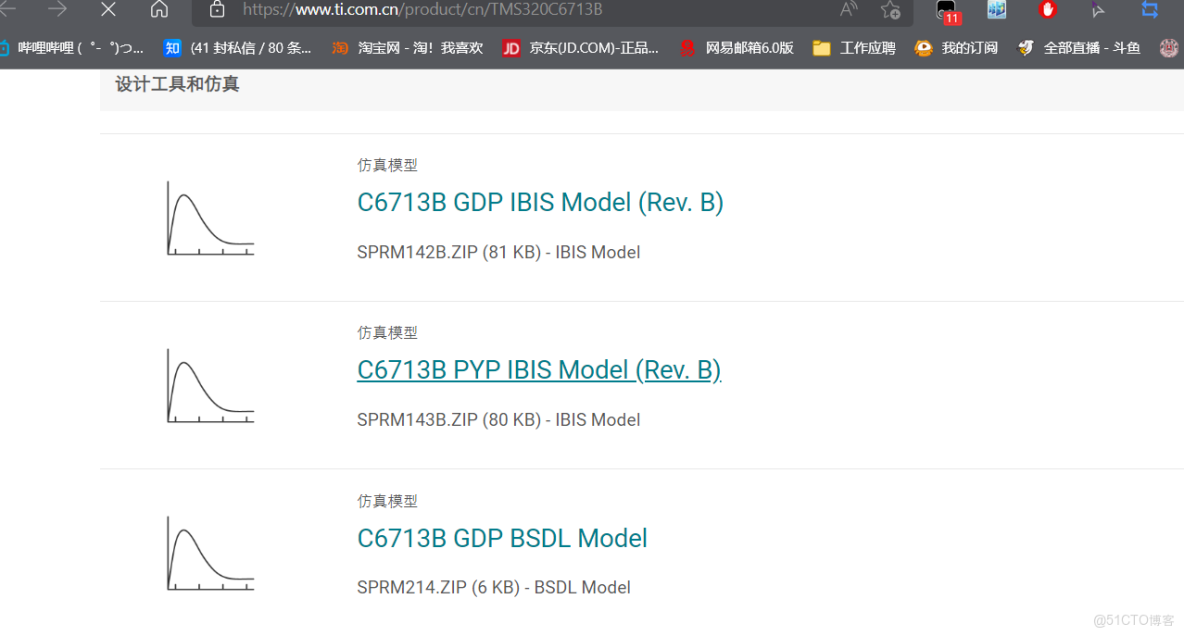Click the waveform thumbnail beside SPRM142B.ZIP
This screenshot has height=636, width=1184.
pos(209,218)
